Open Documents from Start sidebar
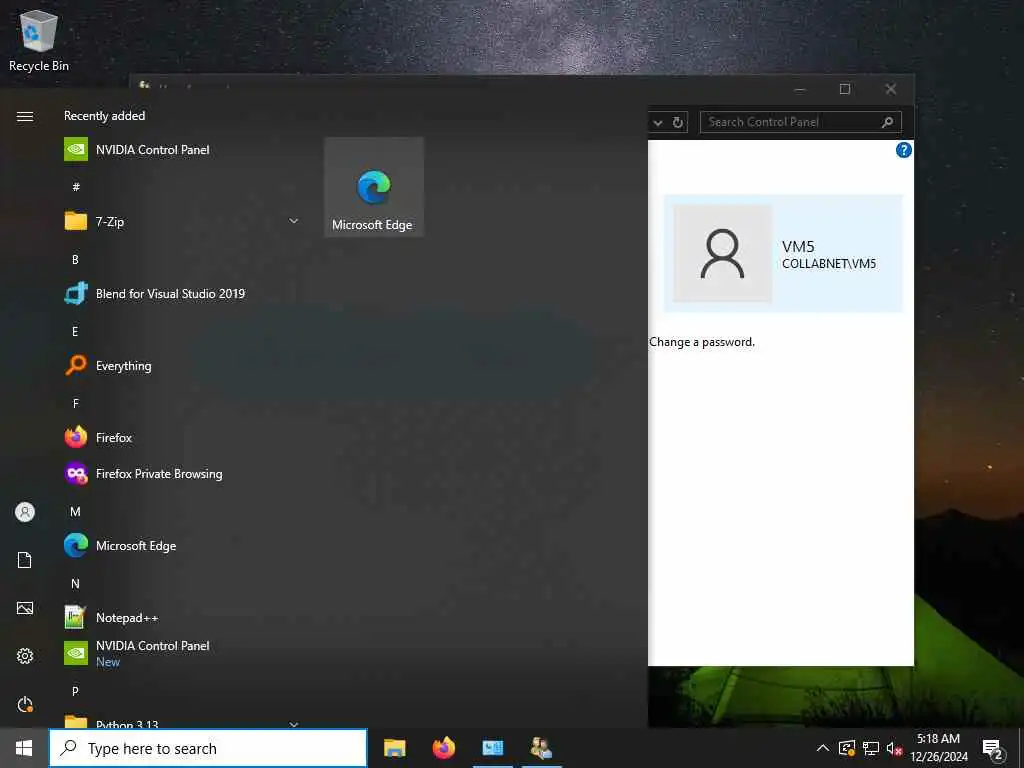The height and width of the screenshot is (768, 1024). [25, 560]
